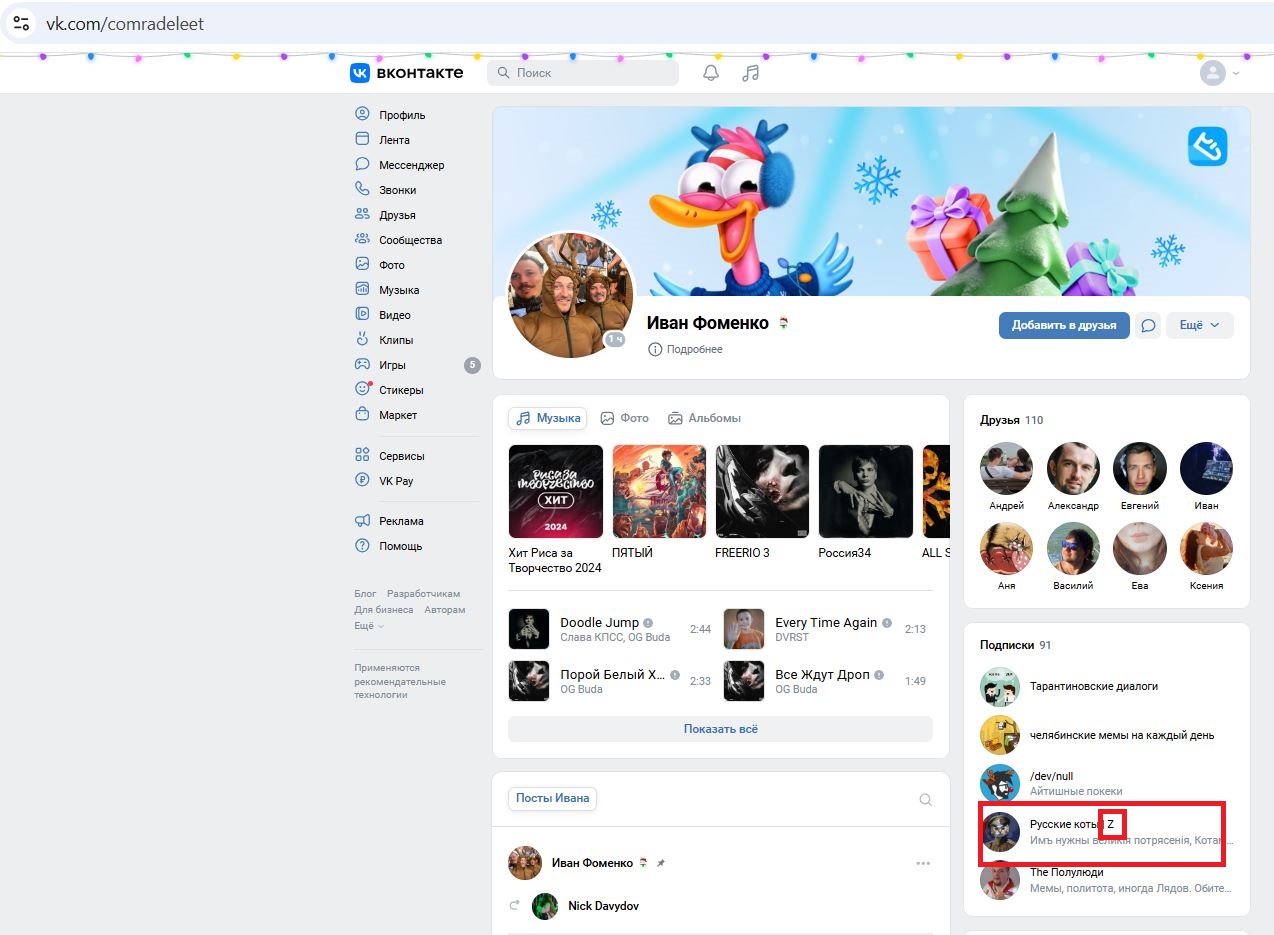The image size is (1274, 935).
Task: Click the Музыка sidebar icon
Action: tap(362, 290)
